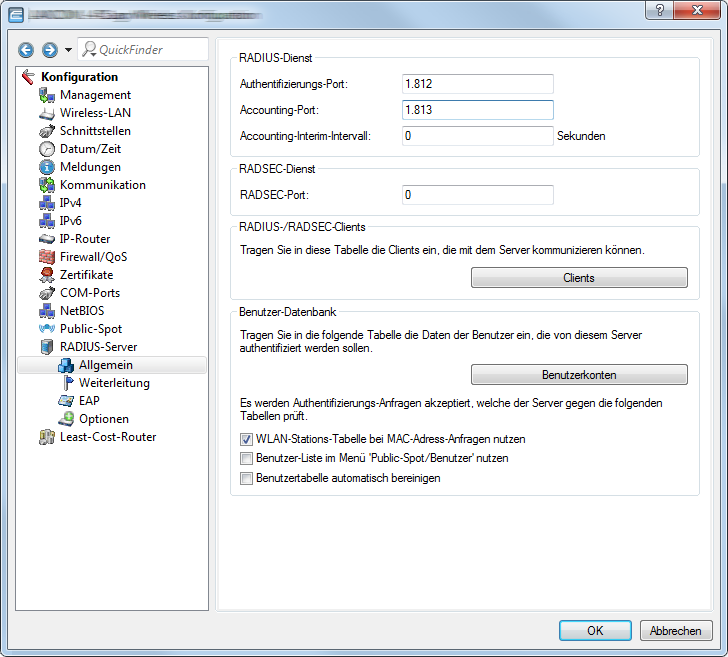Open the Firewall/QoS icon entry
This screenshot has height=657, width=728.
46,257
